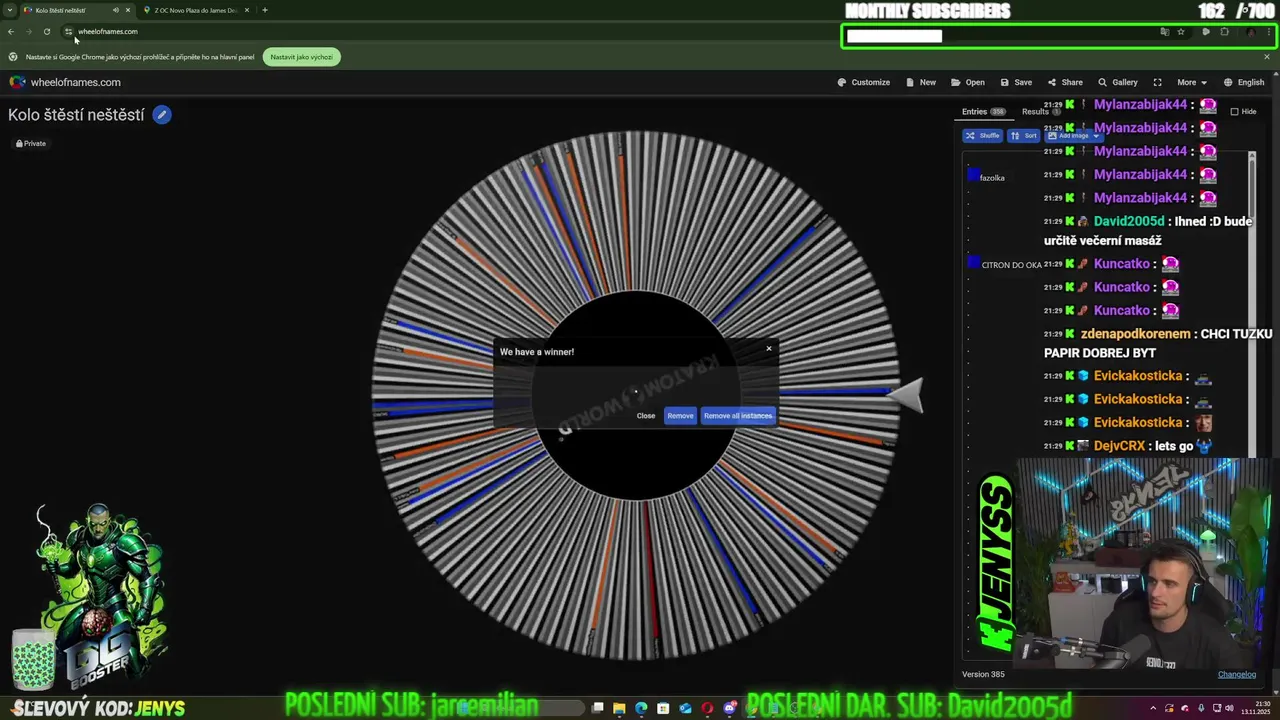Open Discord from the taskbar

click(x=729, y=708)
